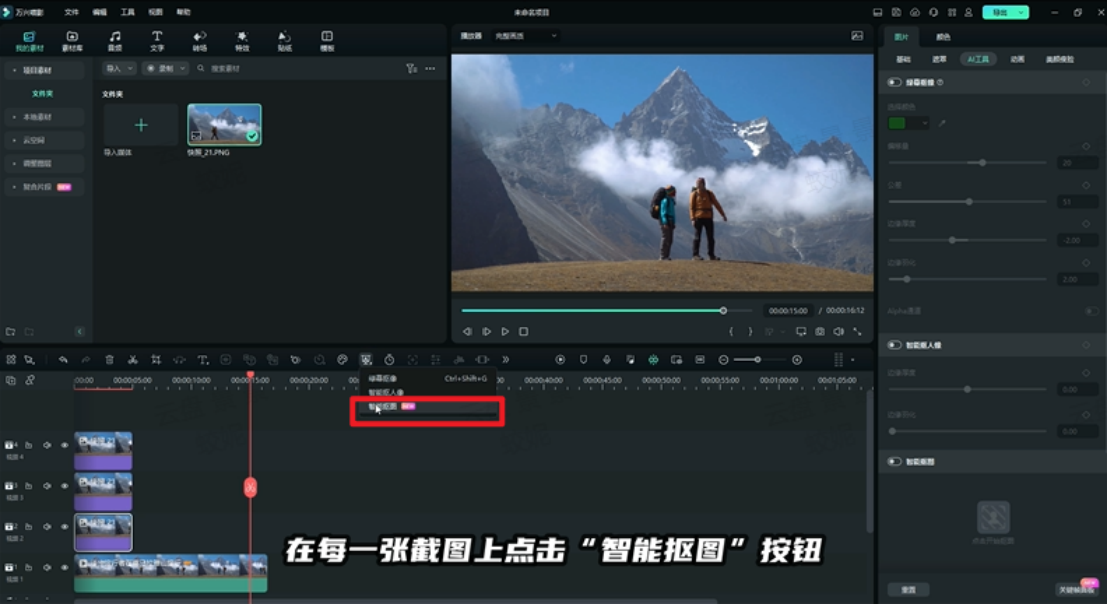Viewport: 1108px width, 605px height.
Task: Open the 特效 effects tab
Action: [242, 41]
